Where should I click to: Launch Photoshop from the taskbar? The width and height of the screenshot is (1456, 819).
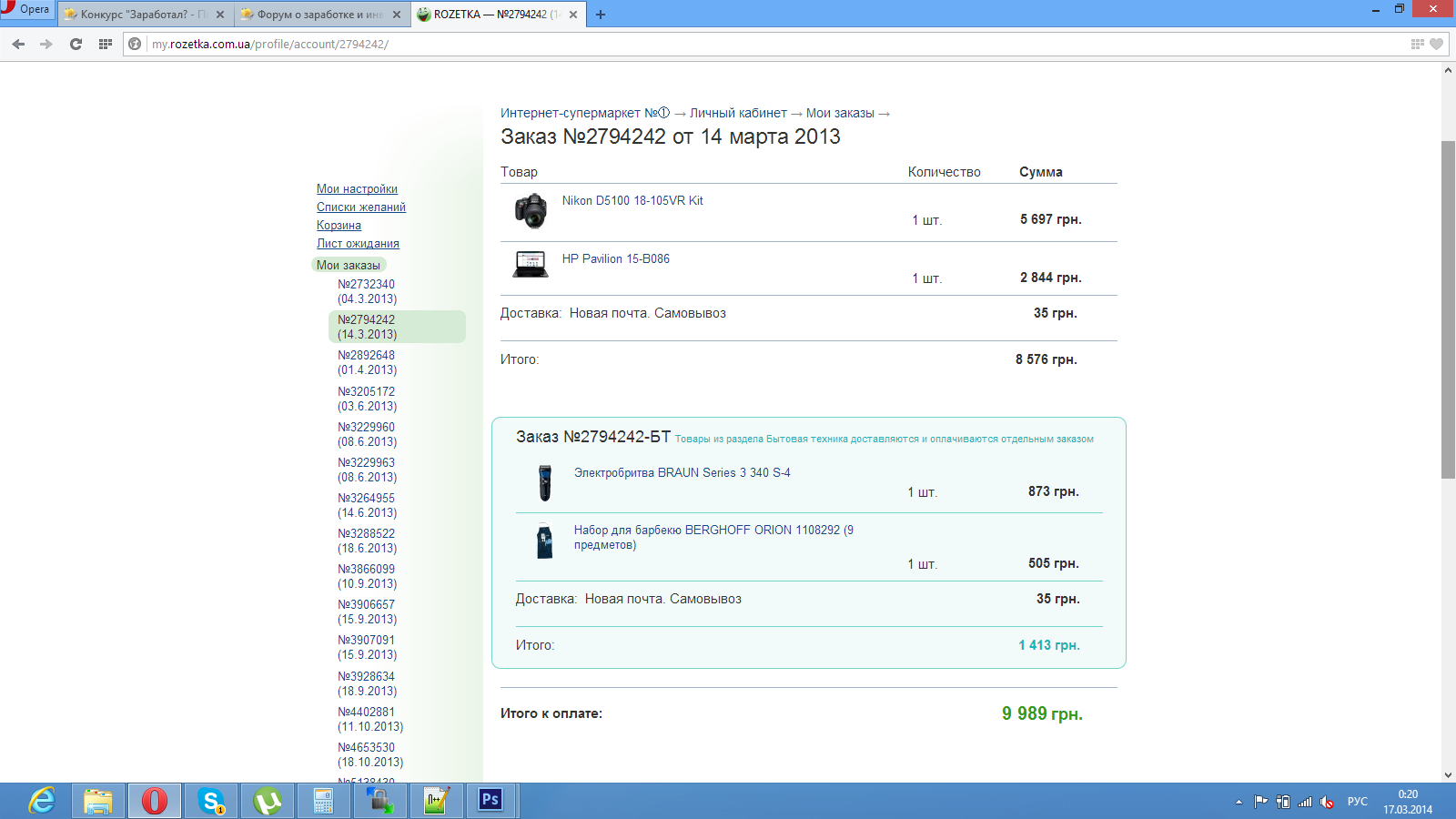(x=490, y=800)
